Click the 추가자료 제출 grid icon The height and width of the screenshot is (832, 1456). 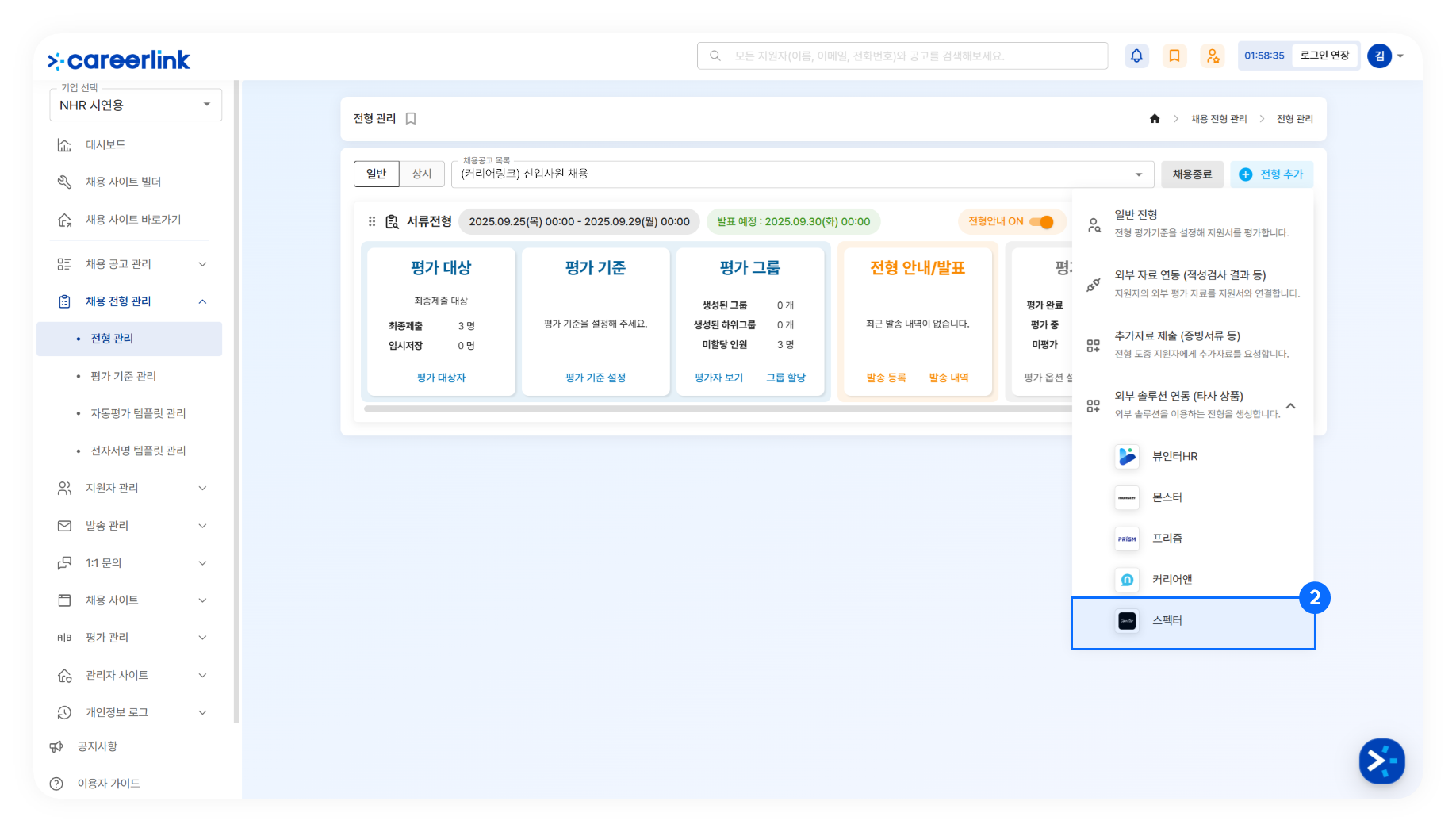[x=1094, y=346]
